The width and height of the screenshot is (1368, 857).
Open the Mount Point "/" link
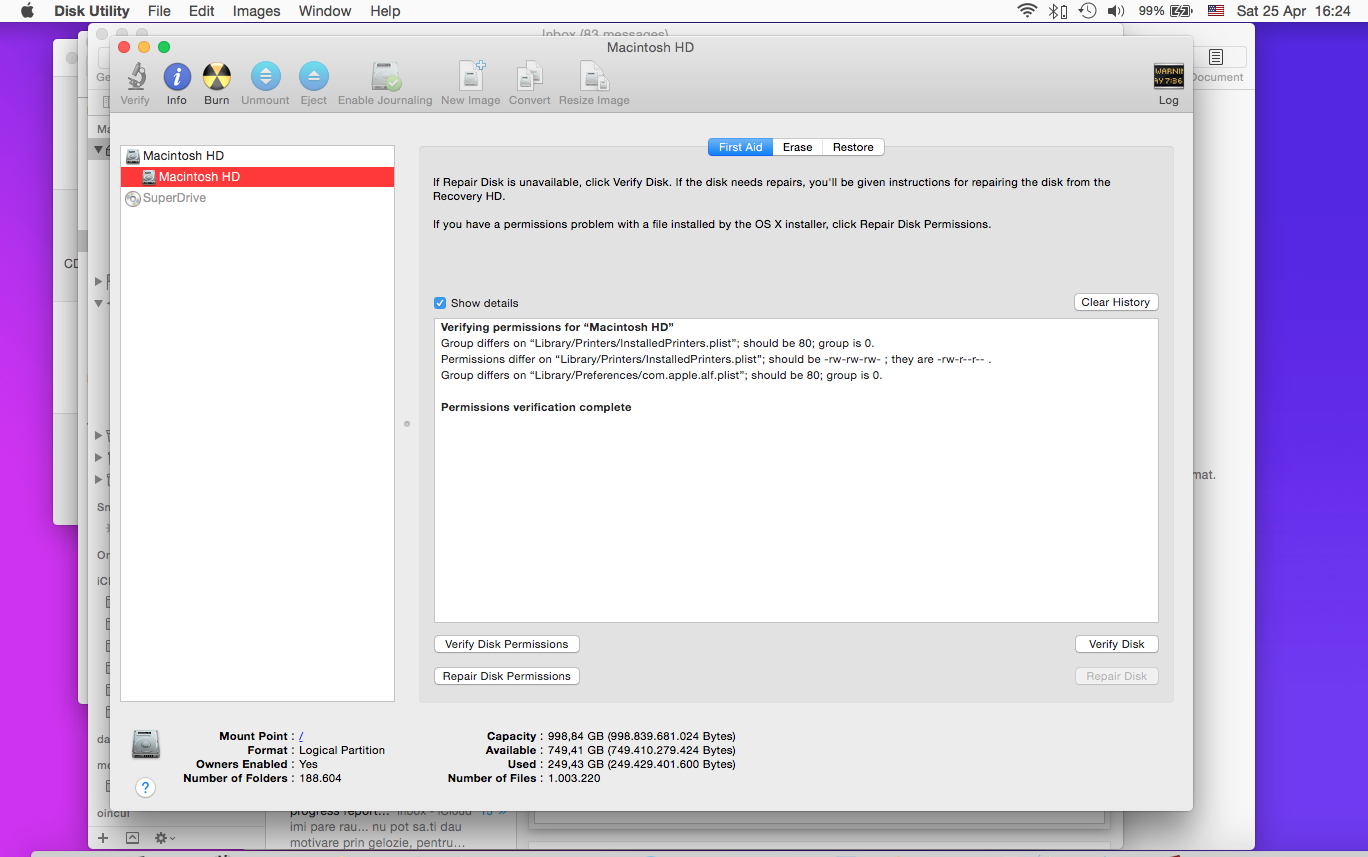pos(301,736)
